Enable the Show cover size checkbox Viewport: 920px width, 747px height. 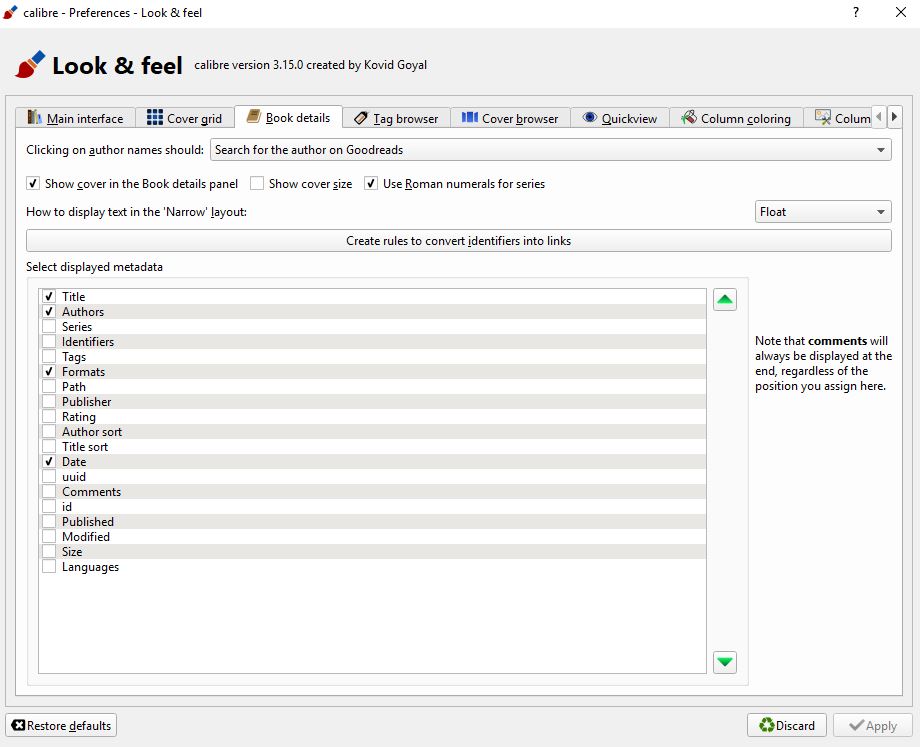(x=257, y=184)
